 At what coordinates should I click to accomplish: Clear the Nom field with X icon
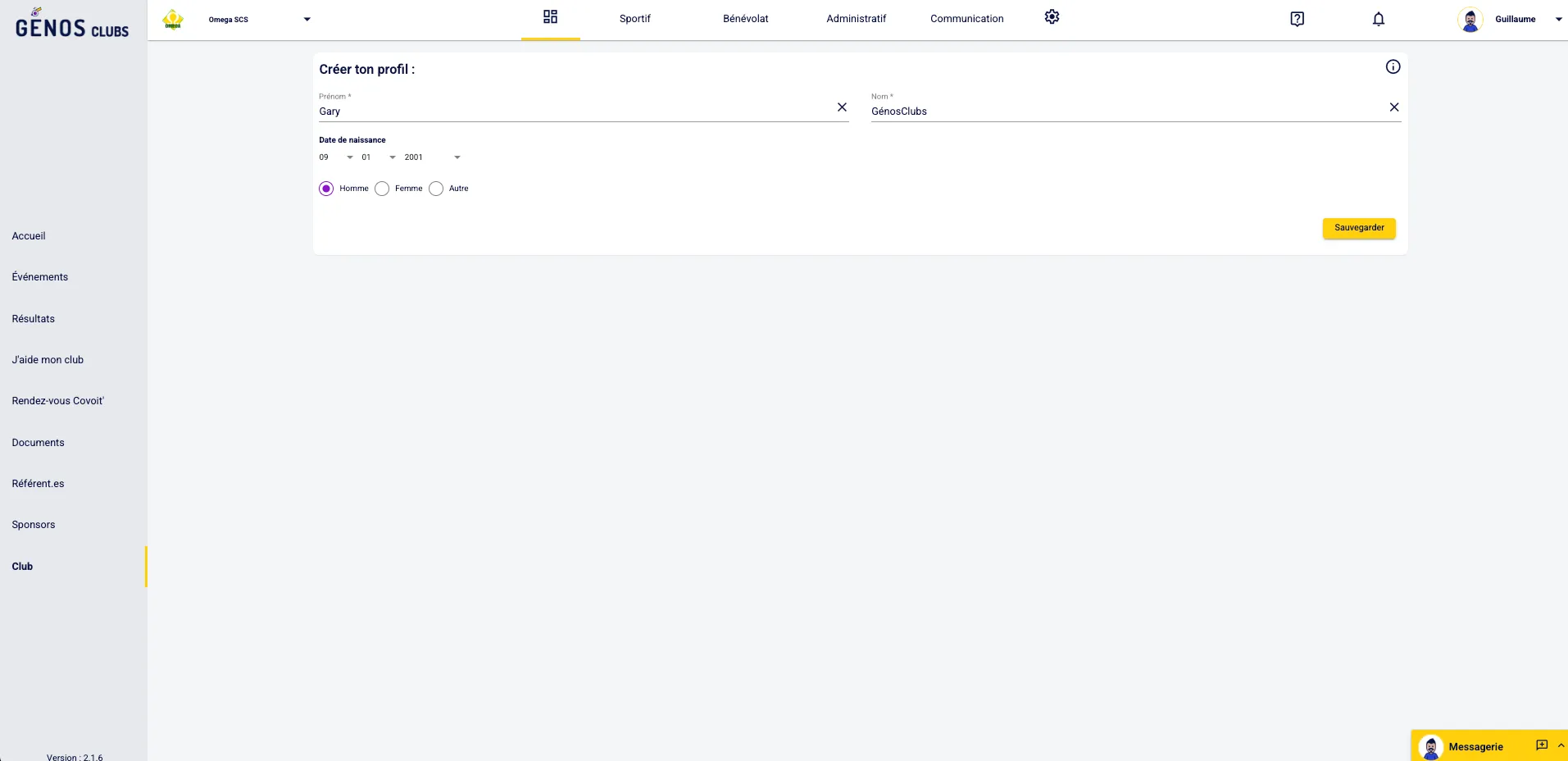pyautogui.click(x=1393, y=107)
